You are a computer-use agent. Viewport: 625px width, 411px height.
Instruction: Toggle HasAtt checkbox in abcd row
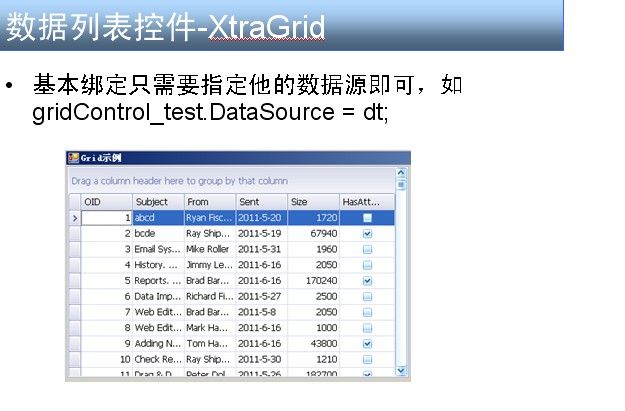368,218
